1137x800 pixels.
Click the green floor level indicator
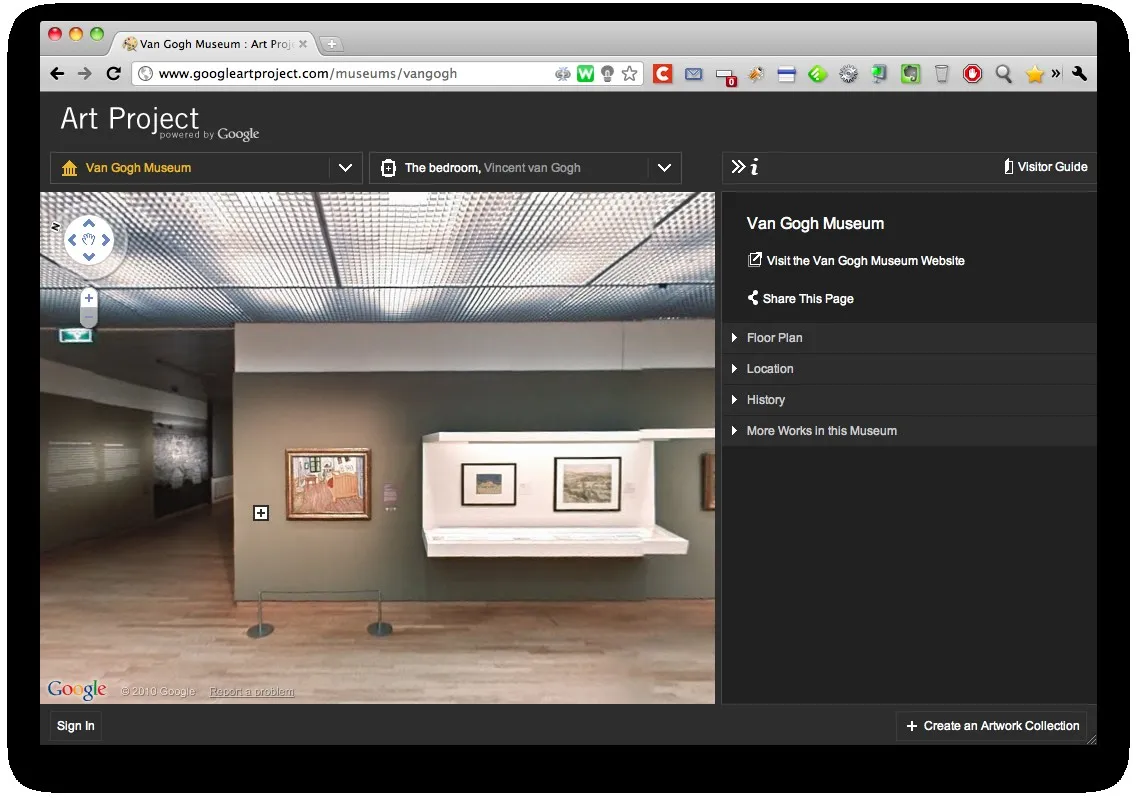point(76,336)
